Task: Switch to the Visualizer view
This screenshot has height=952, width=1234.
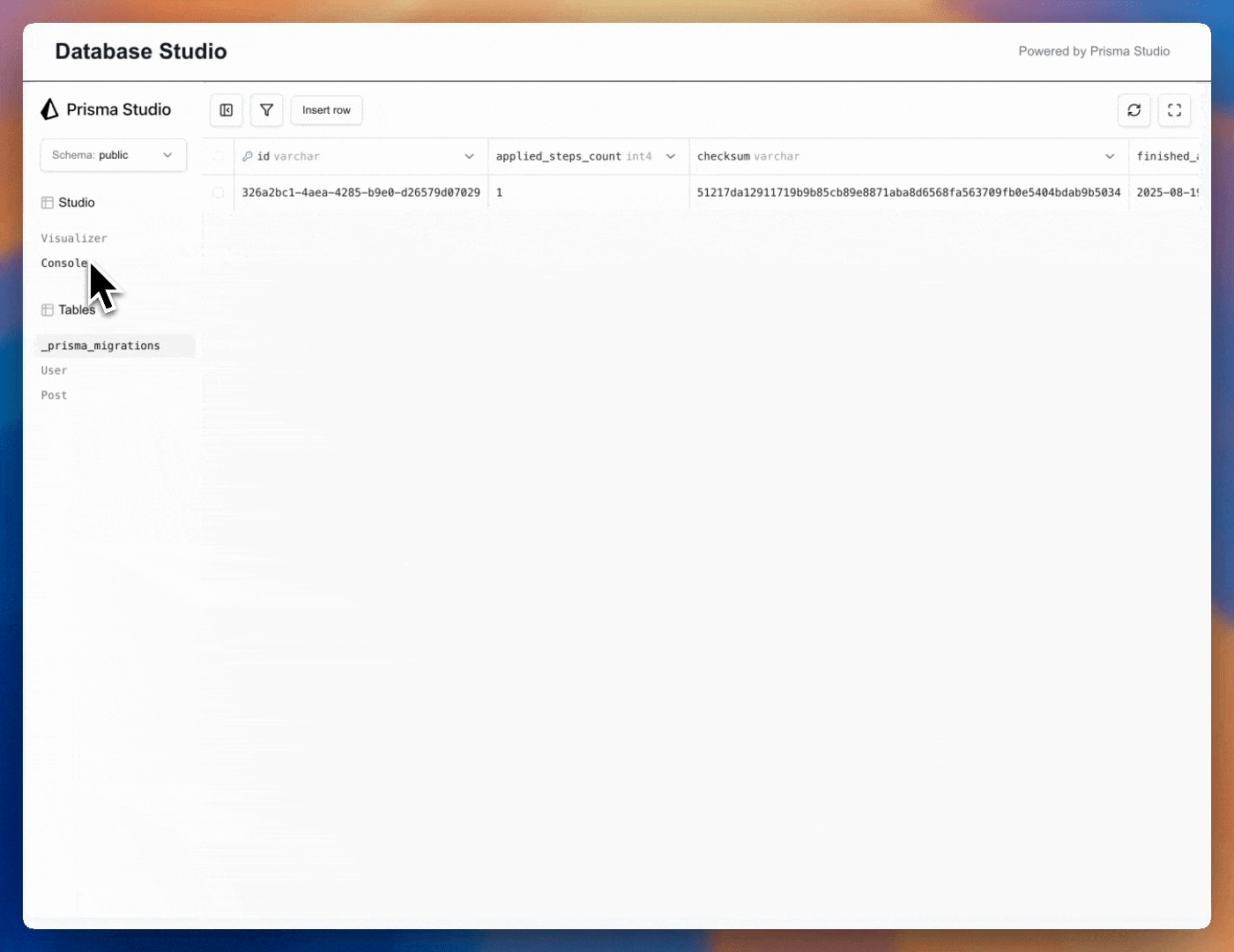Action: (74, 238)
